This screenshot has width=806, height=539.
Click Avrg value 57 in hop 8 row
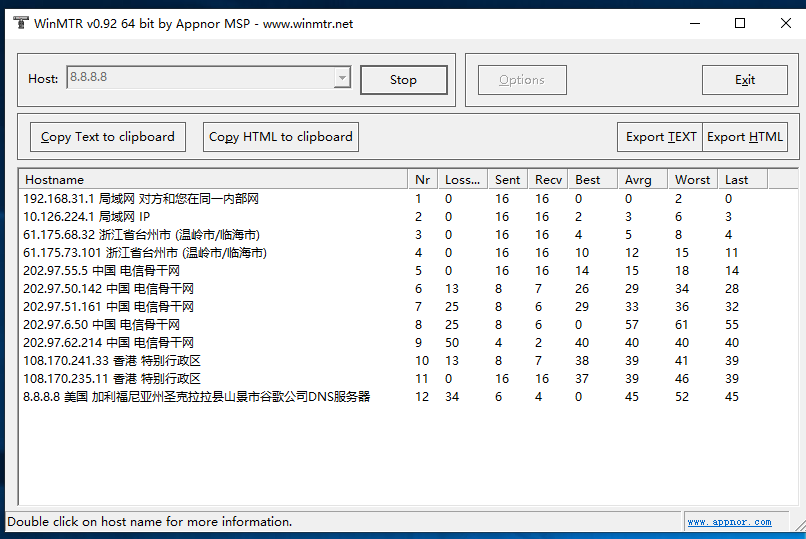tap(632, 325)
